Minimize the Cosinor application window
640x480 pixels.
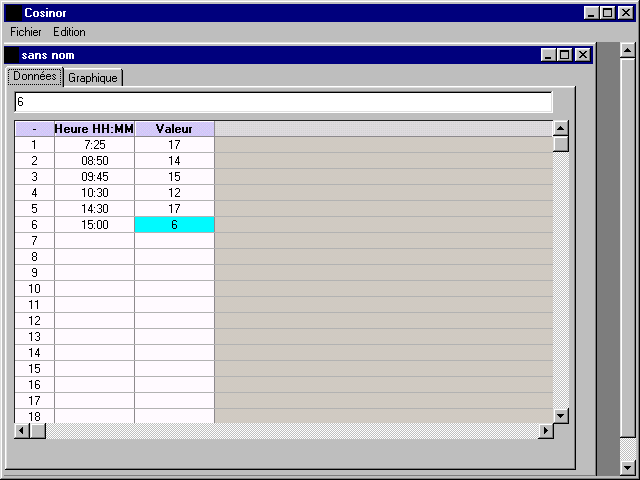tap(591, 13)
